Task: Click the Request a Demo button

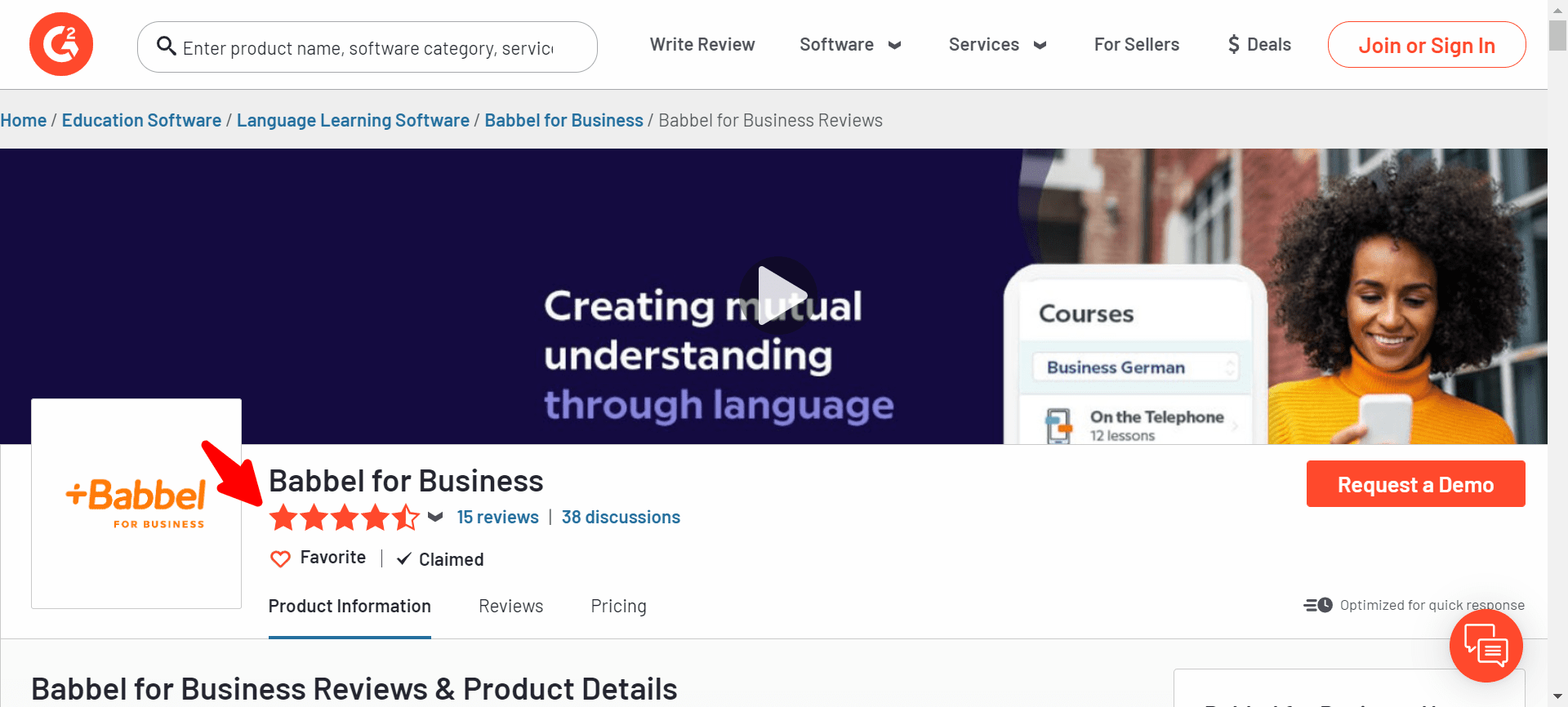Action: click(x=1415, y=484)
